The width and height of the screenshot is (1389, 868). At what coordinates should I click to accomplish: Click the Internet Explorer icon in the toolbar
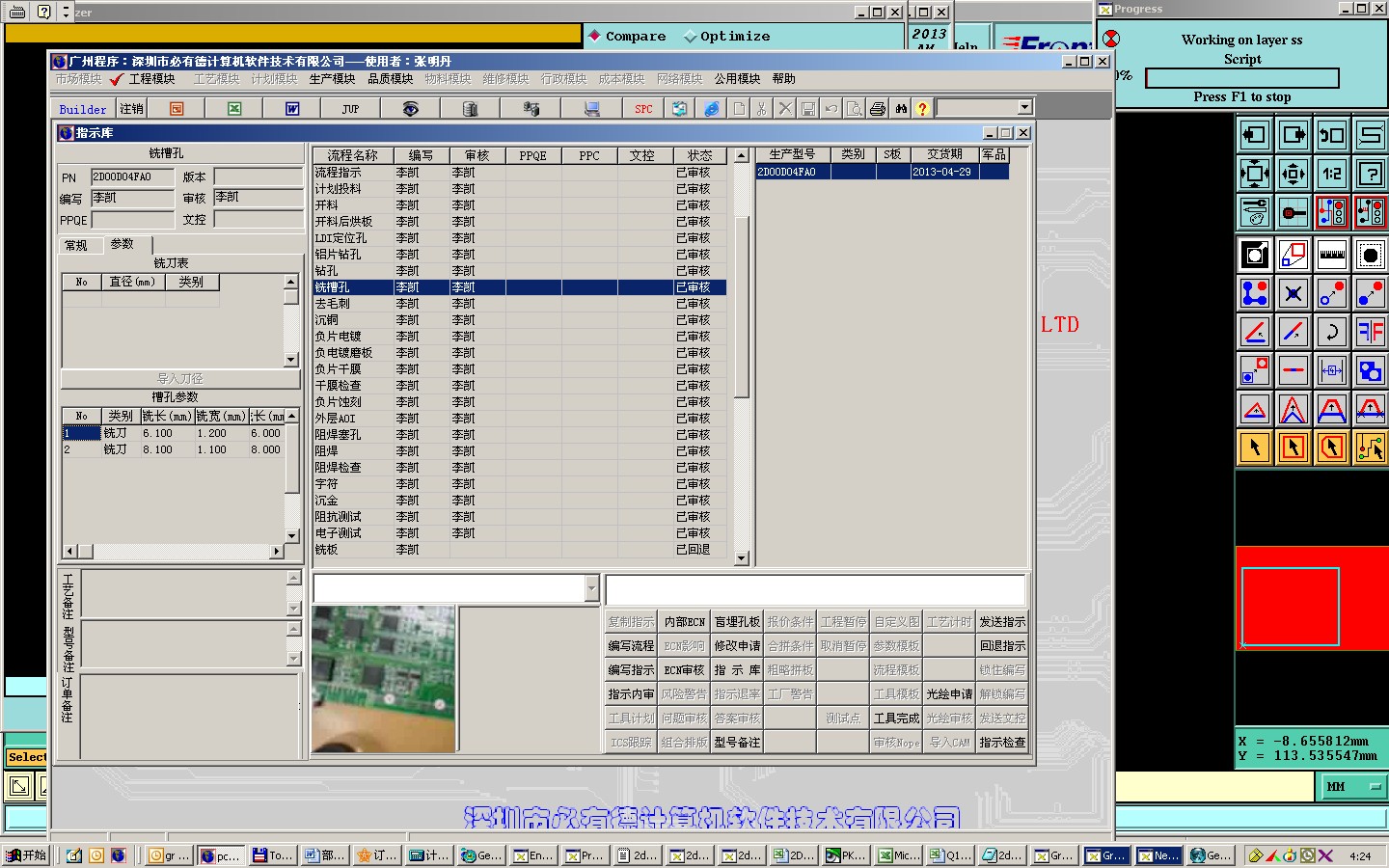(711, 109)
